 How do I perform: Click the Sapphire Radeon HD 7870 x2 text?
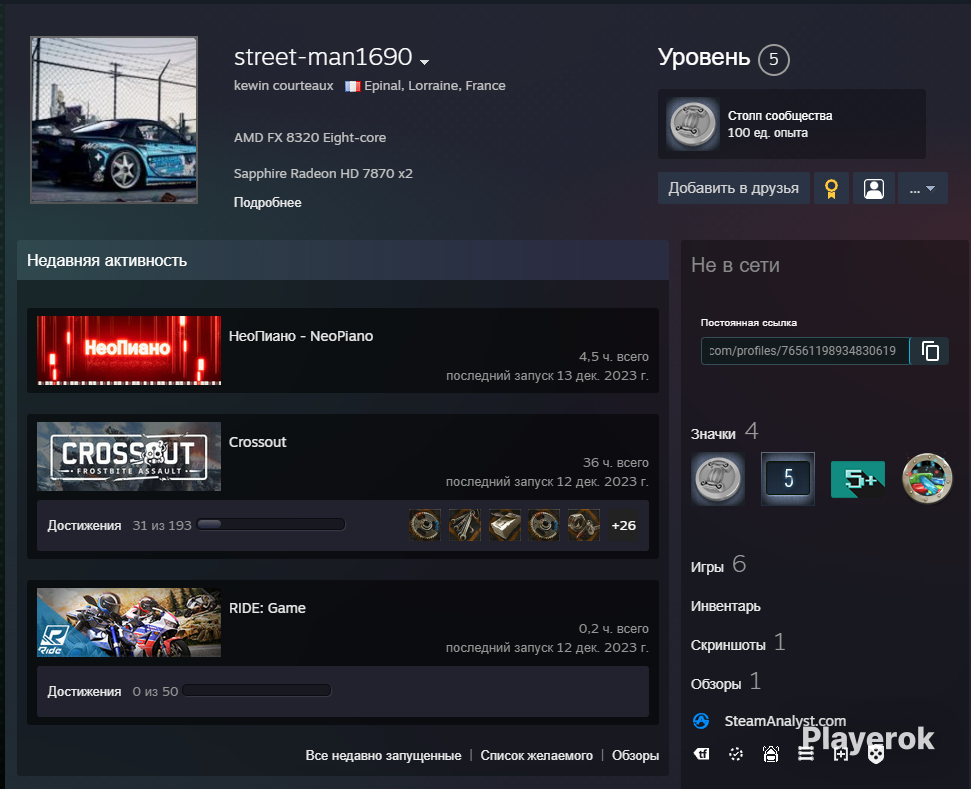tap(323, 173)
